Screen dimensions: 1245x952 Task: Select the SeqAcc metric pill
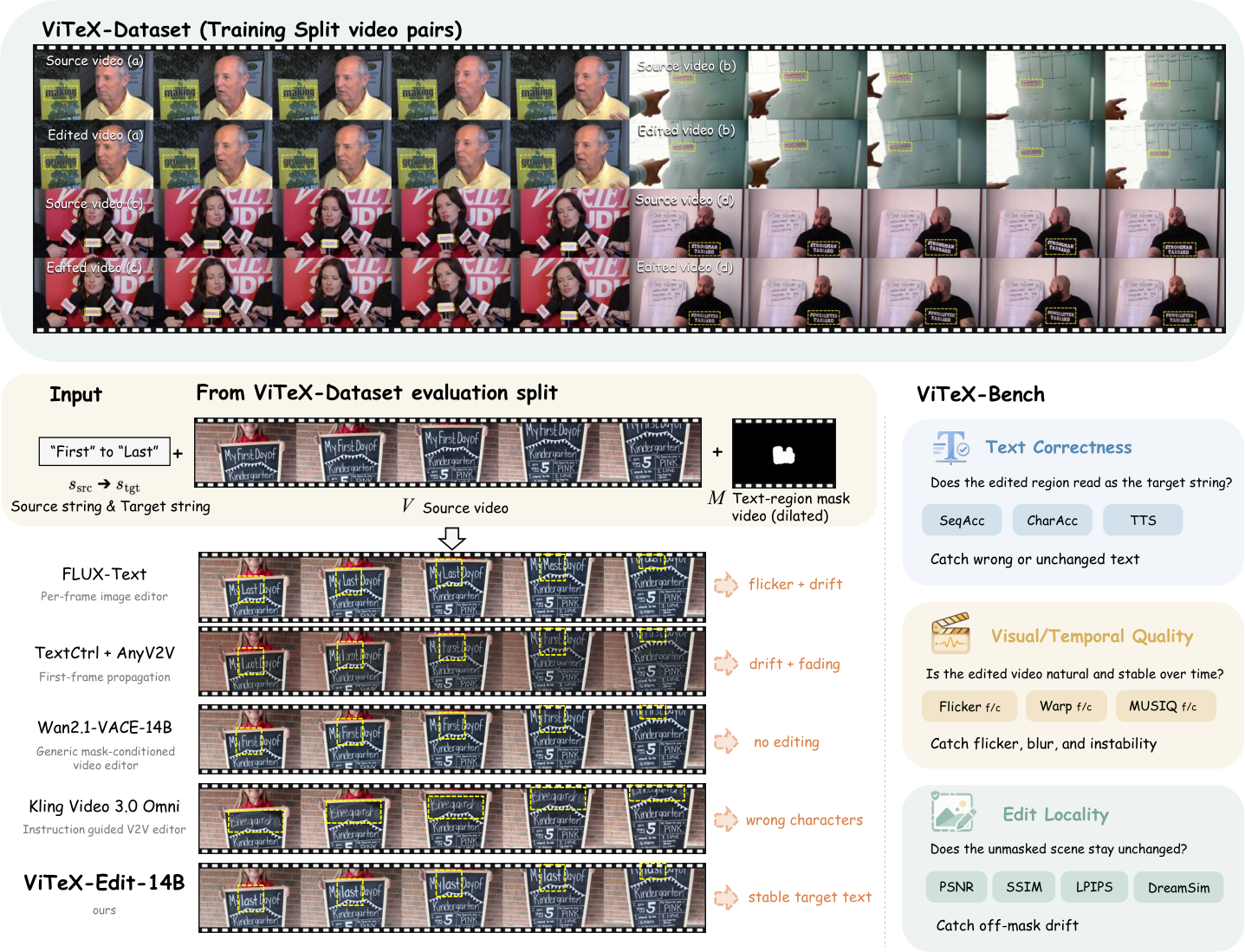962,521
